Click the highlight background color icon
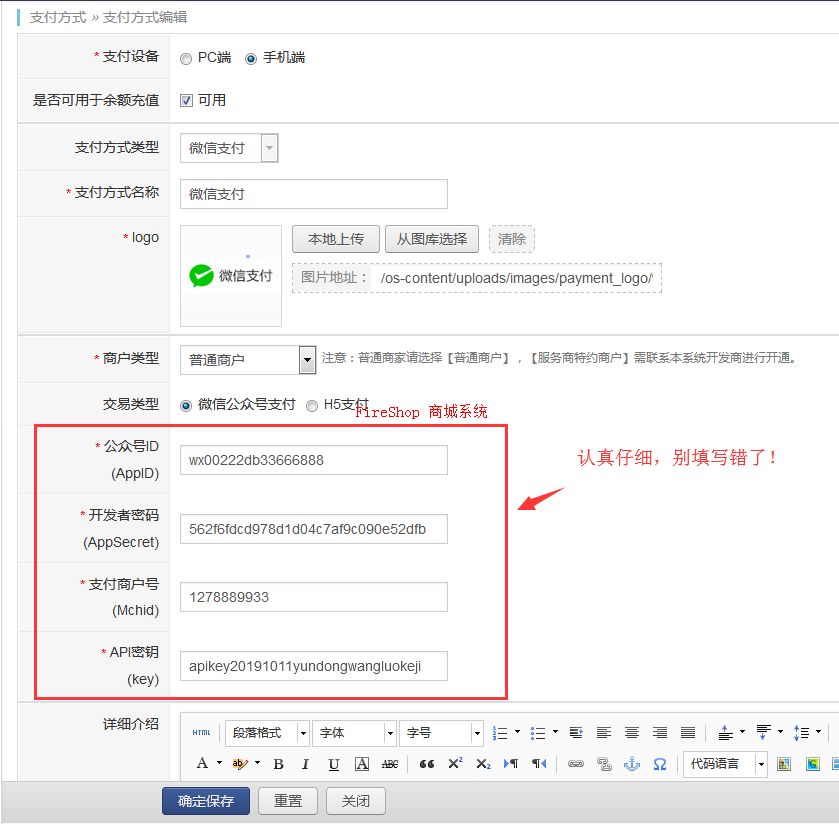This screenshot has height=824, width=839. pyautogui.click(x=240, y=764)
